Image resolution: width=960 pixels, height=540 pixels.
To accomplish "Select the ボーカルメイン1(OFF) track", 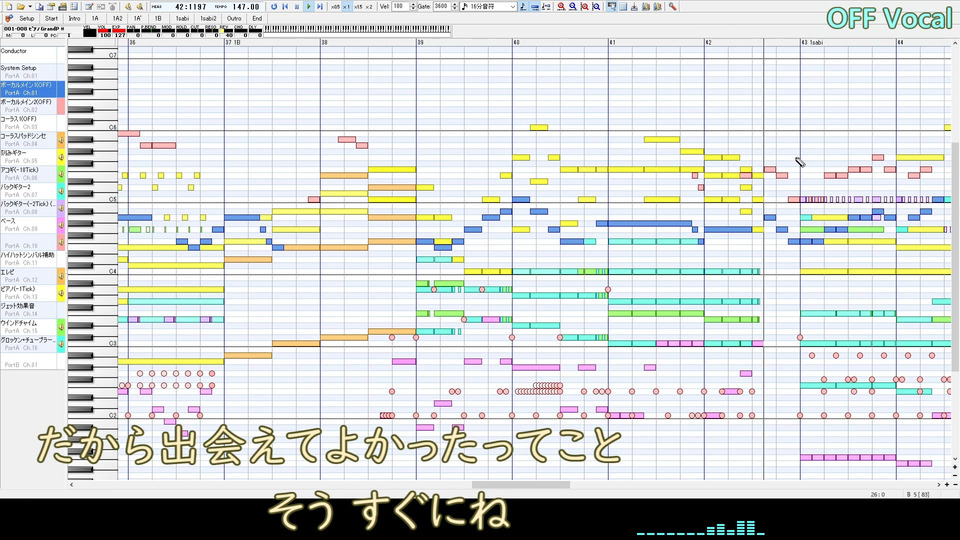I will click(32, 89).
